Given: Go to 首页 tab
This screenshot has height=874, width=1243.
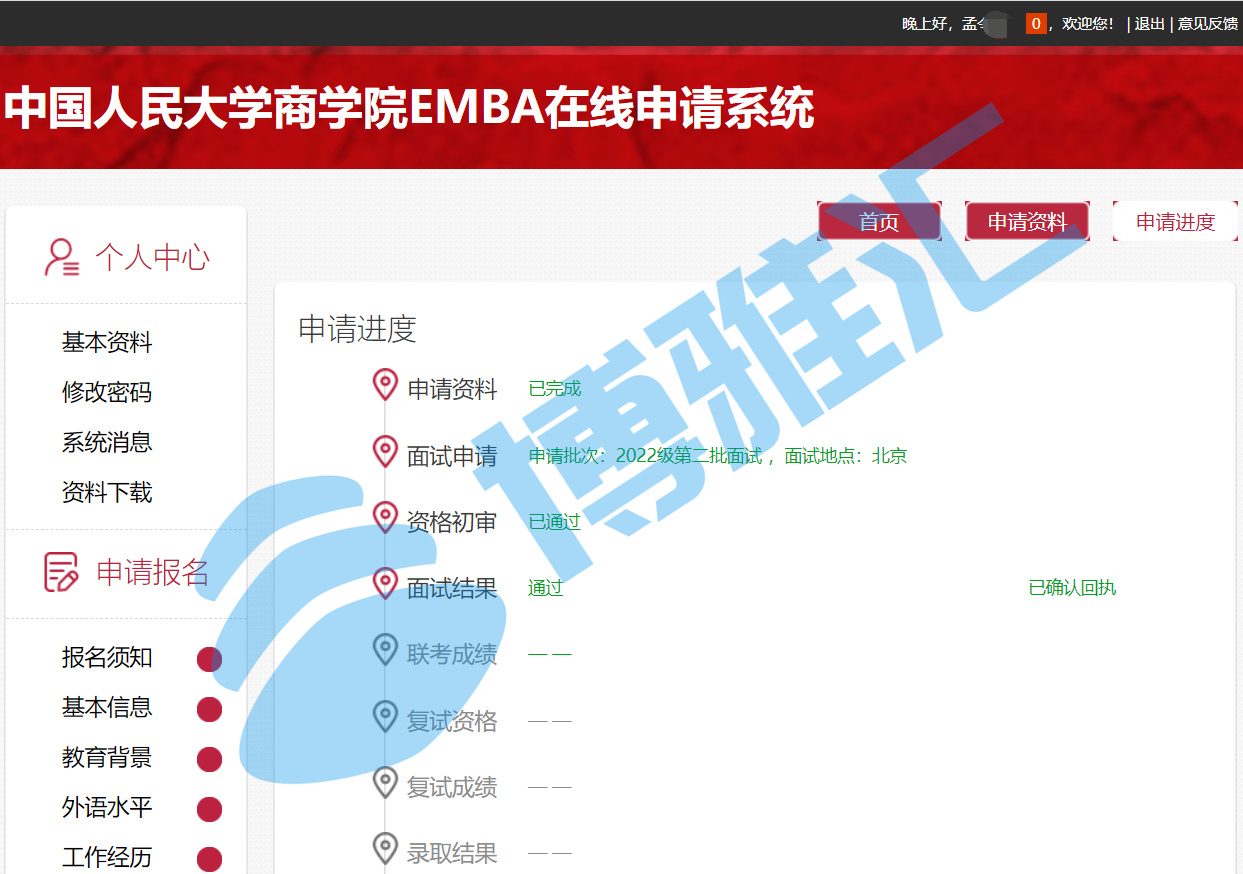Looking at the screenshot, I should (x=879, y=221).
